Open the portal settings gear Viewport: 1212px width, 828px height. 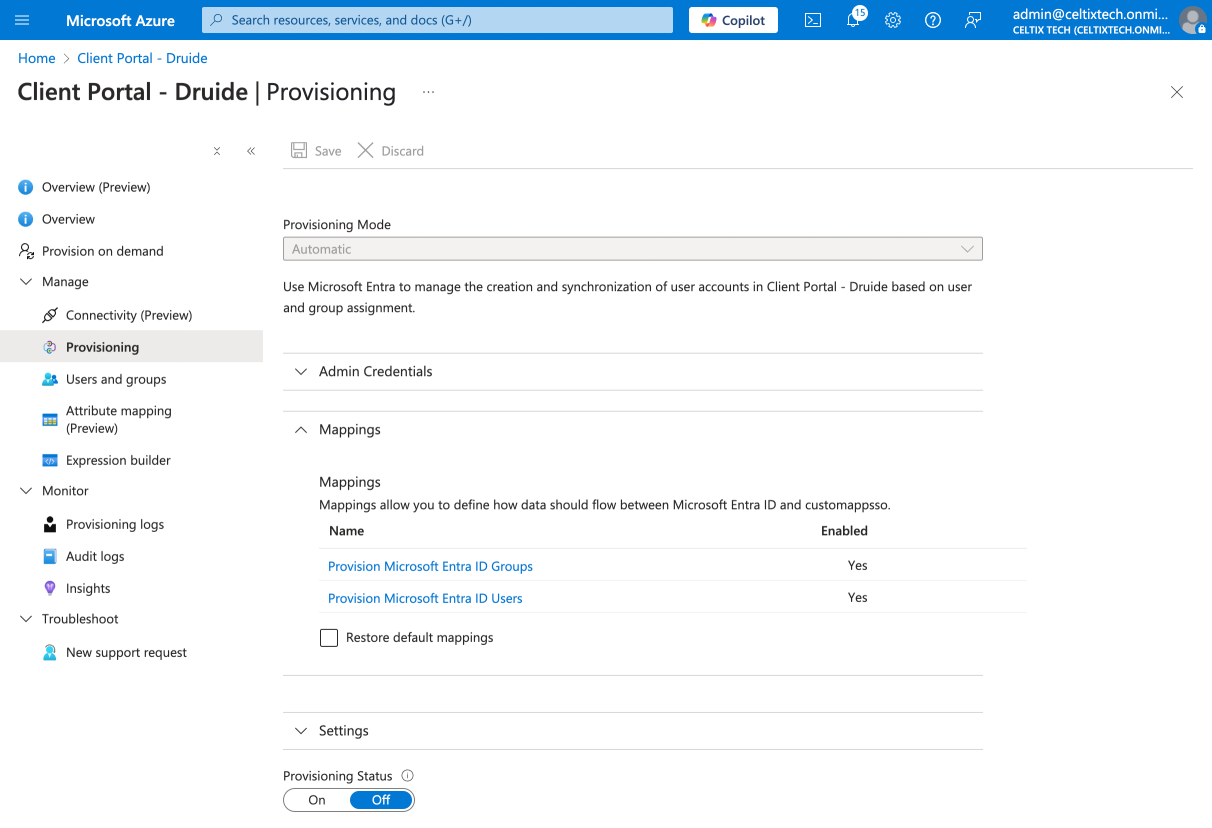coord(893,20)
